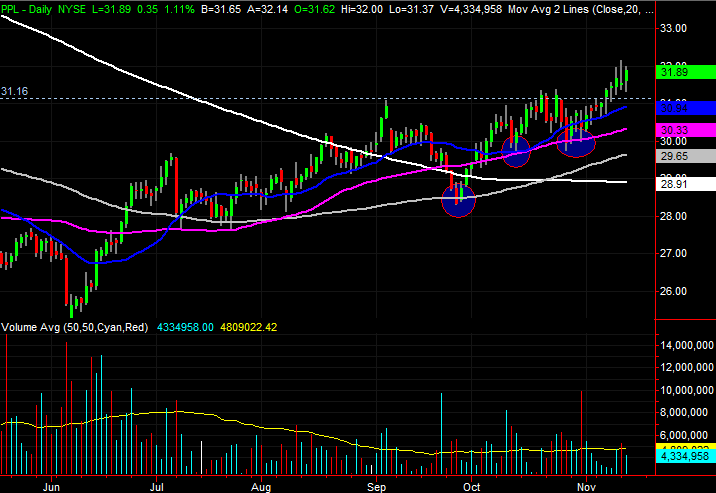Click the 12,000,000 volume axis label

coord(686,367)
